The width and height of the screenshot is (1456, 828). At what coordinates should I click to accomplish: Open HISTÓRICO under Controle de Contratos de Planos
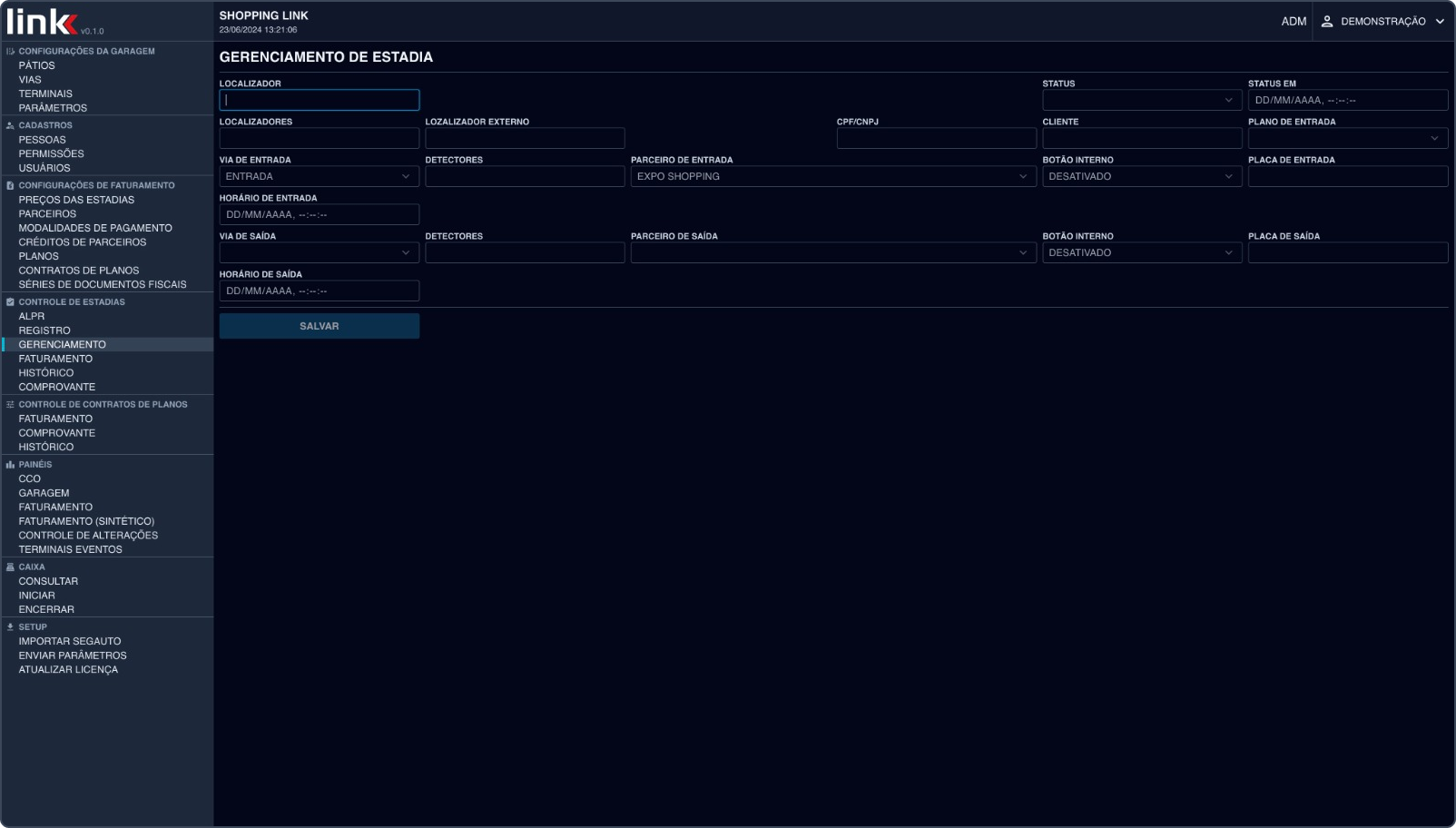(46, 447)
